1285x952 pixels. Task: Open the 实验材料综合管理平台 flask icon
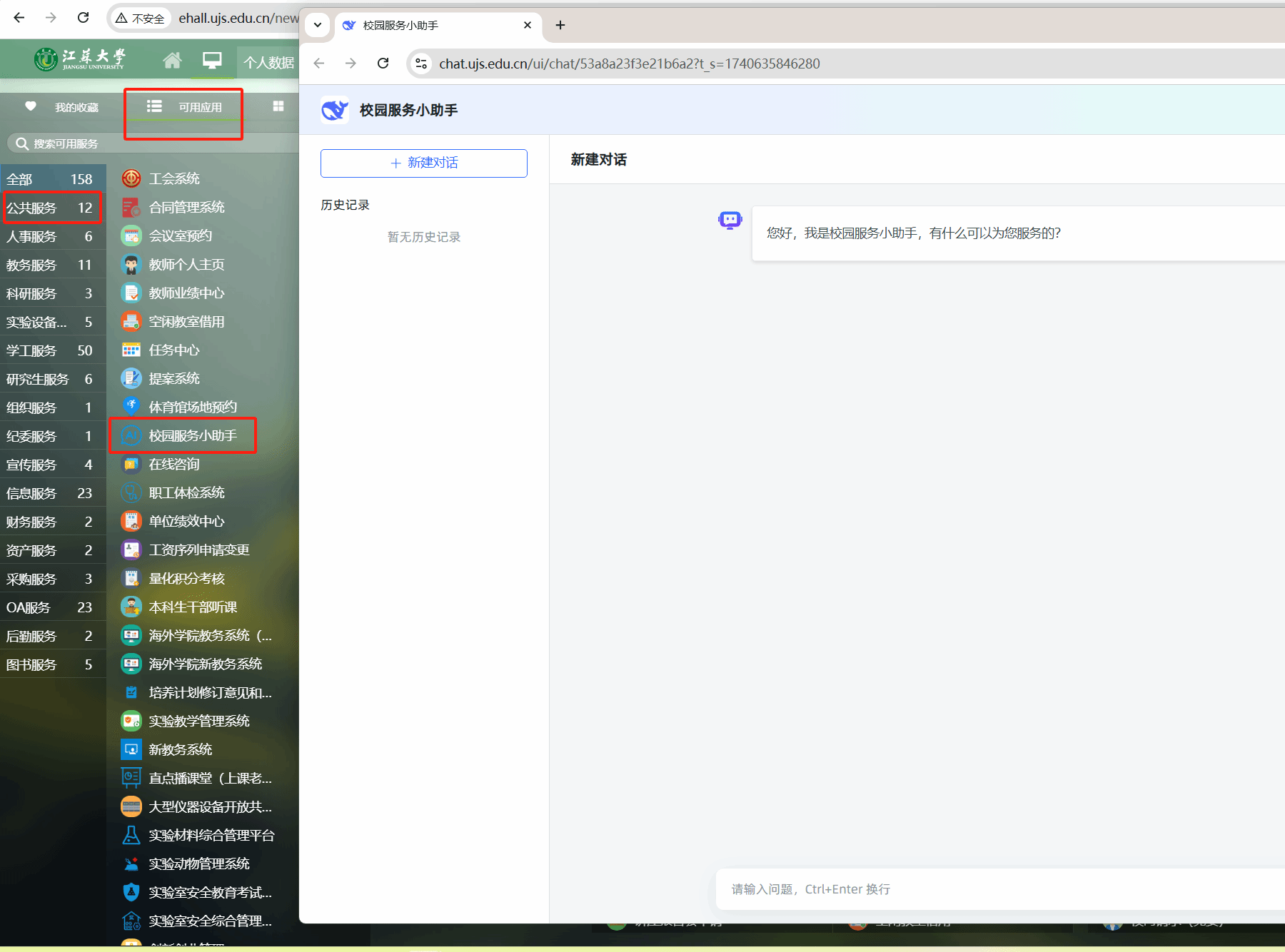pos(131,835)
